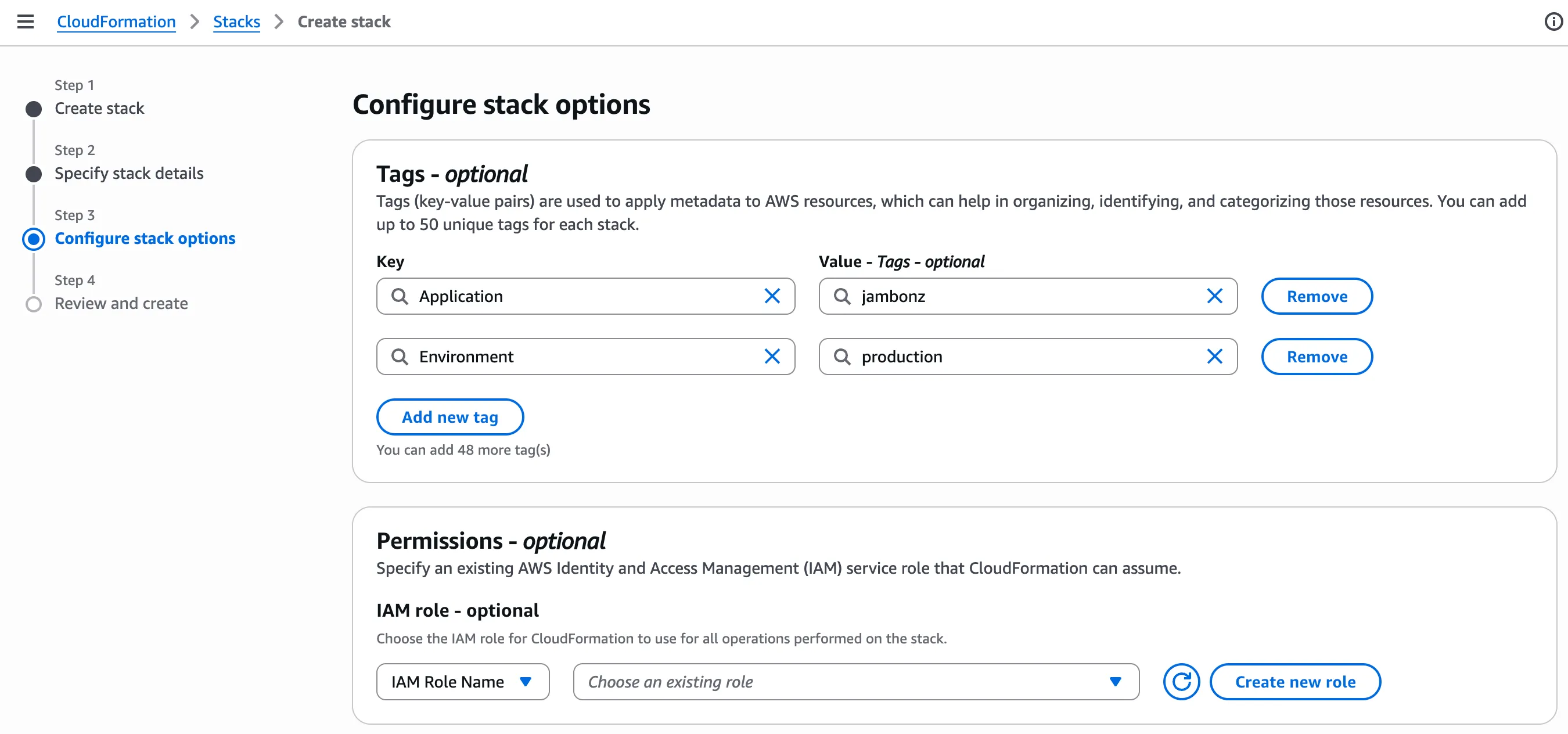Refresh the IAM role list
1568x734 pixels.
coord(1181,682)
